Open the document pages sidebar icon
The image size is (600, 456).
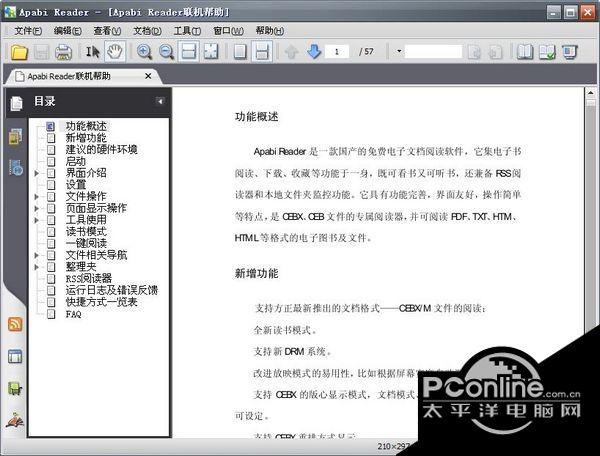tap(16, 103)
